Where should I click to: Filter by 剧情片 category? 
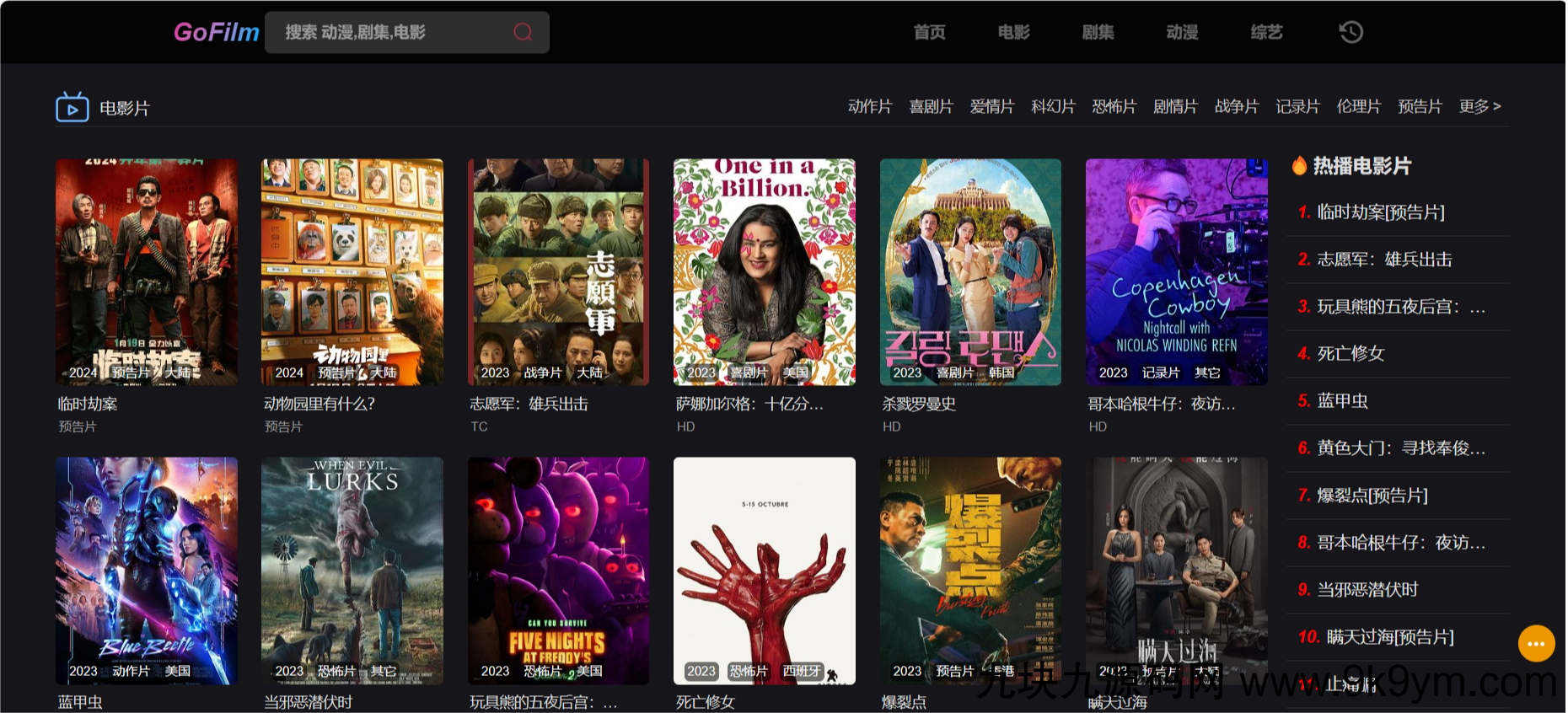(1176, 106)
